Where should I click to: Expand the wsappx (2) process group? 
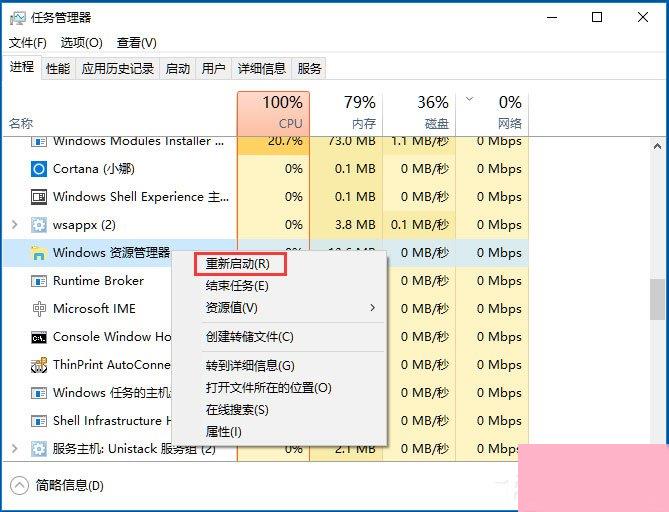coord(15,225)
